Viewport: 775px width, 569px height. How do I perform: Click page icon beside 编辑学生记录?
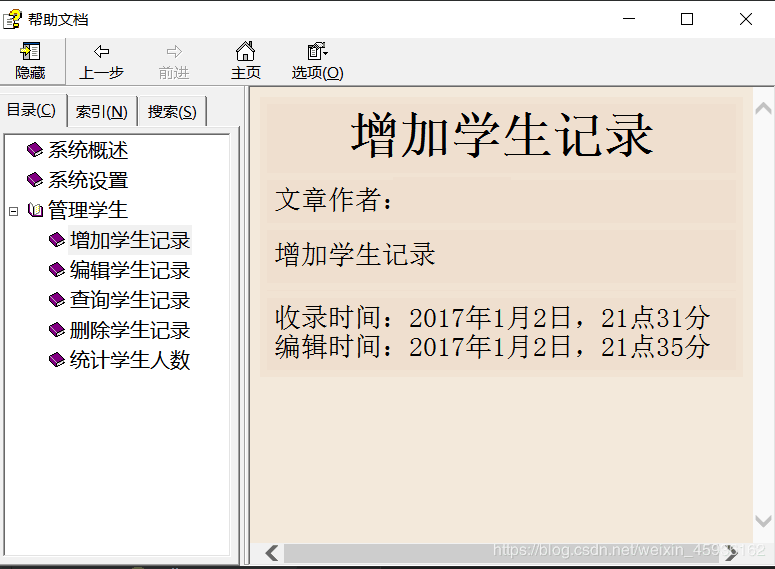click(x=57, y=270)
